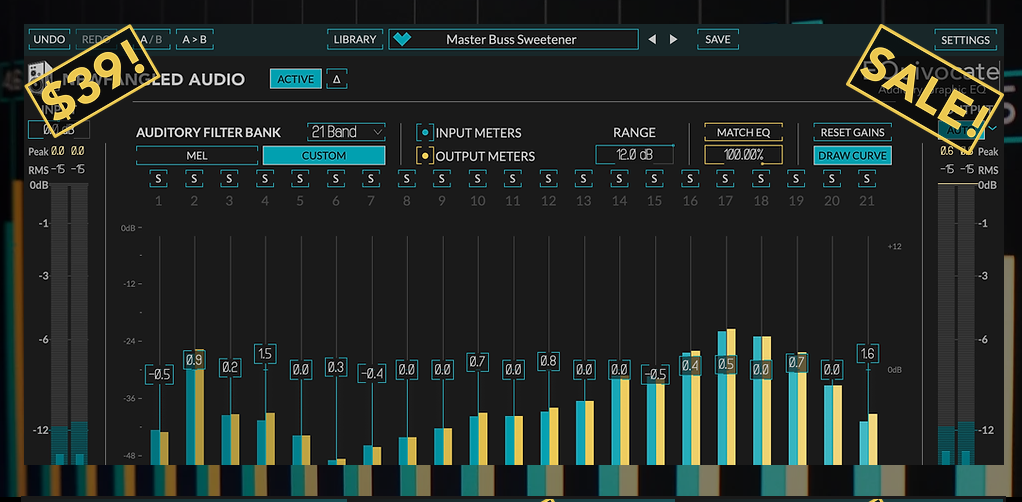Open the Master Buss Sweetener preset selector
Screen dimensions: 1022x502
click(513, 40)
